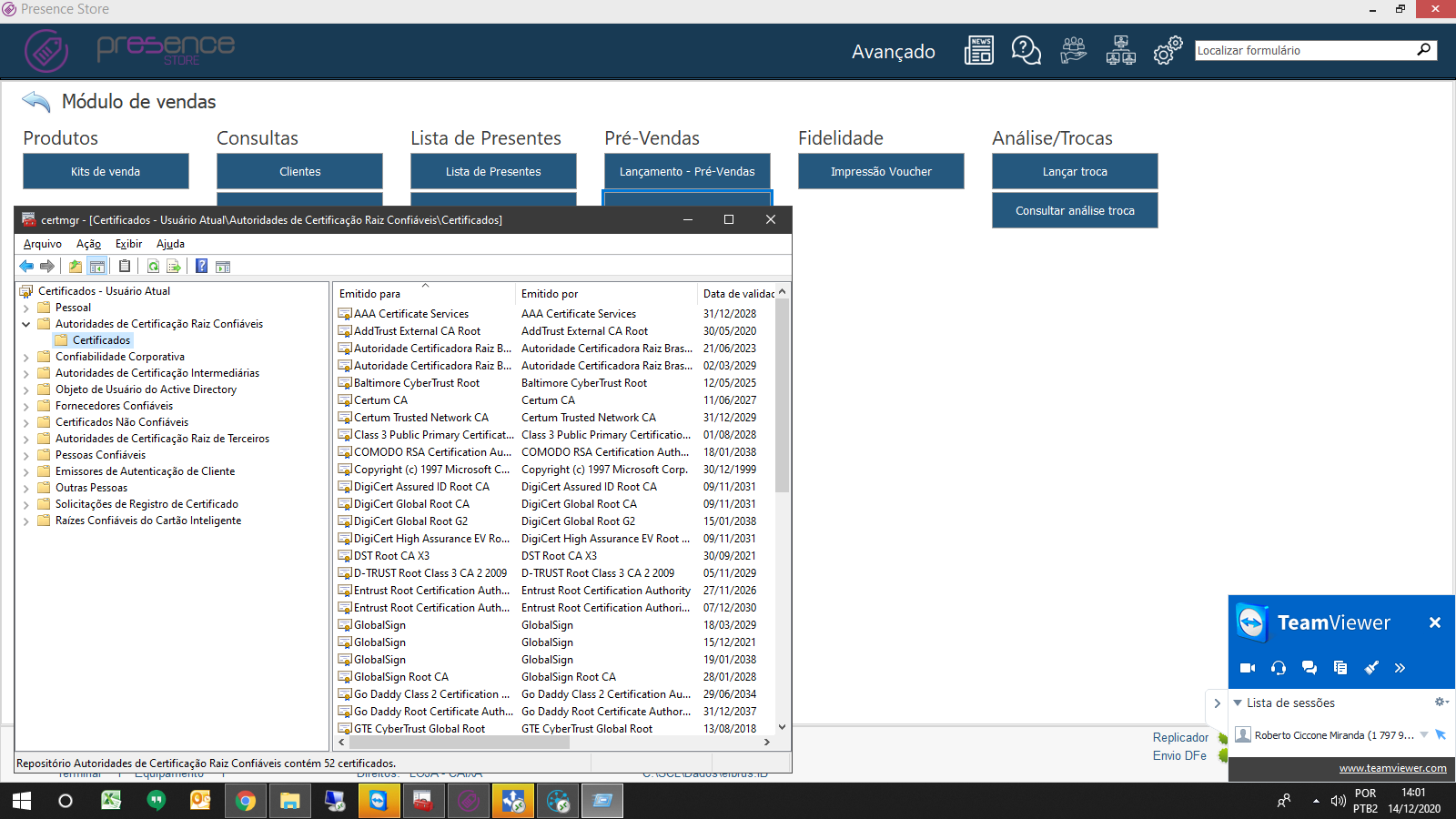Click the Kits de venda button
Image resolution: width=1456 pixels, height=819 pixels.
tap(106, 171)
